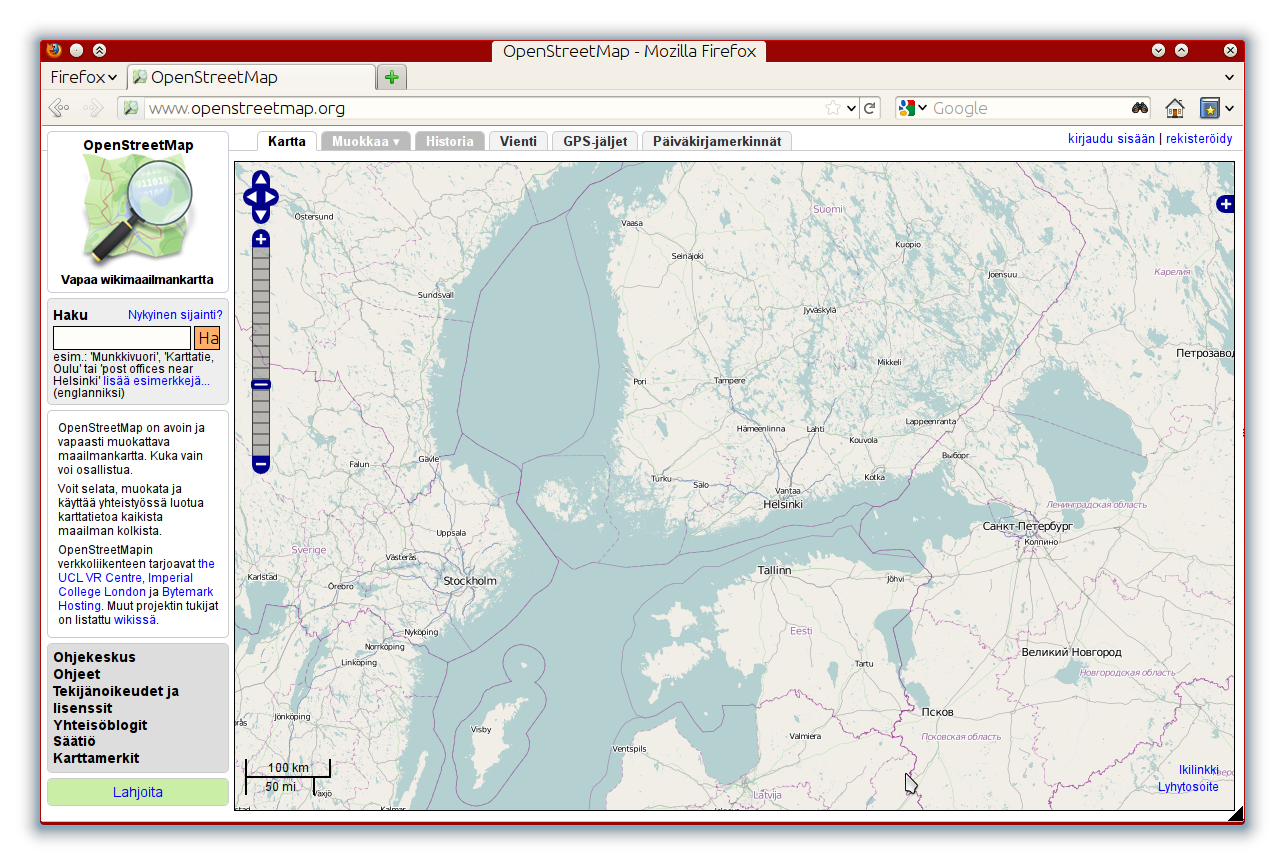
Task: Reload the page with the refresh icon
Action: [x=870, y=108]
